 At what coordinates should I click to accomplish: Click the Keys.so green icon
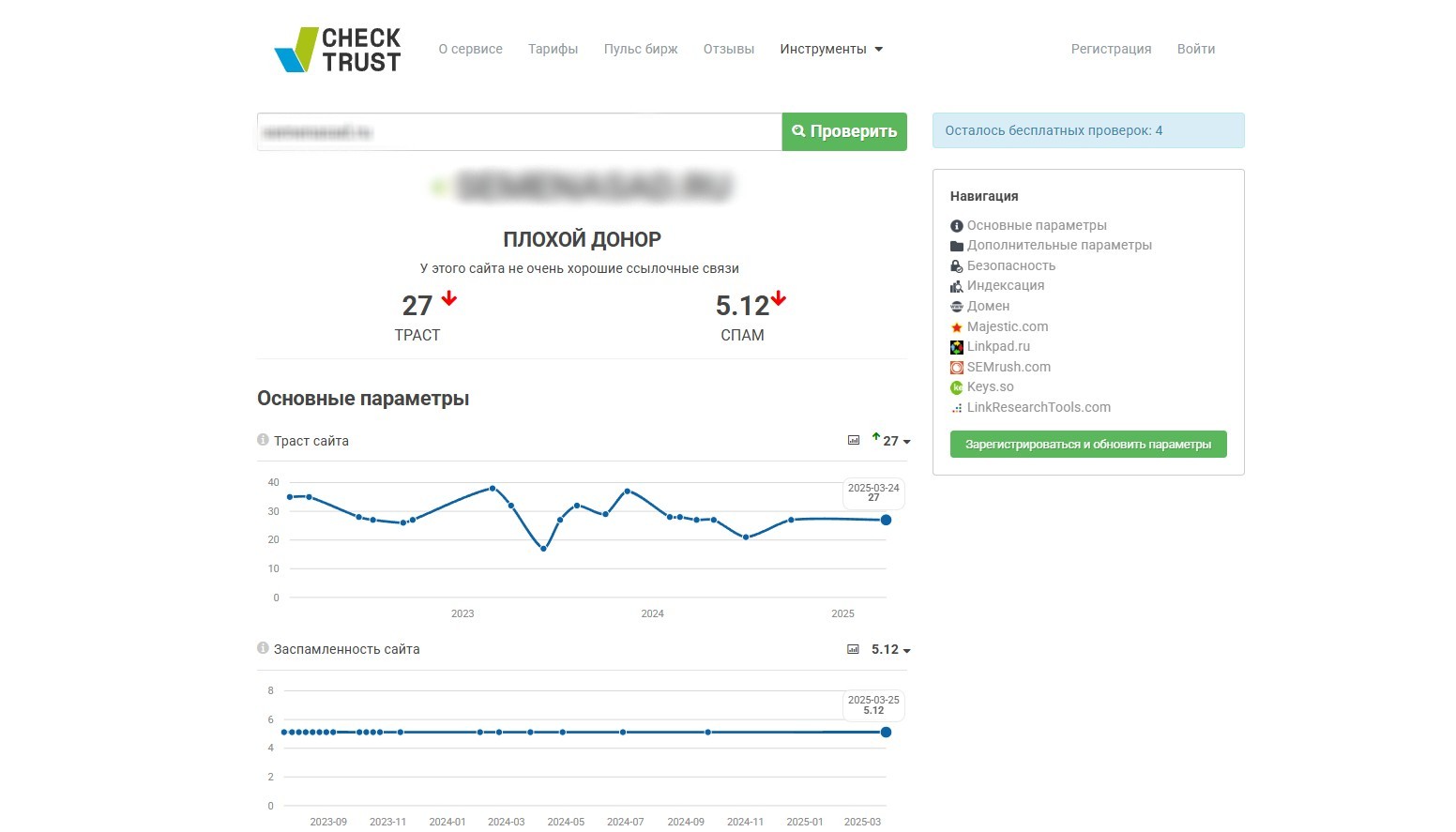(957, 387)
